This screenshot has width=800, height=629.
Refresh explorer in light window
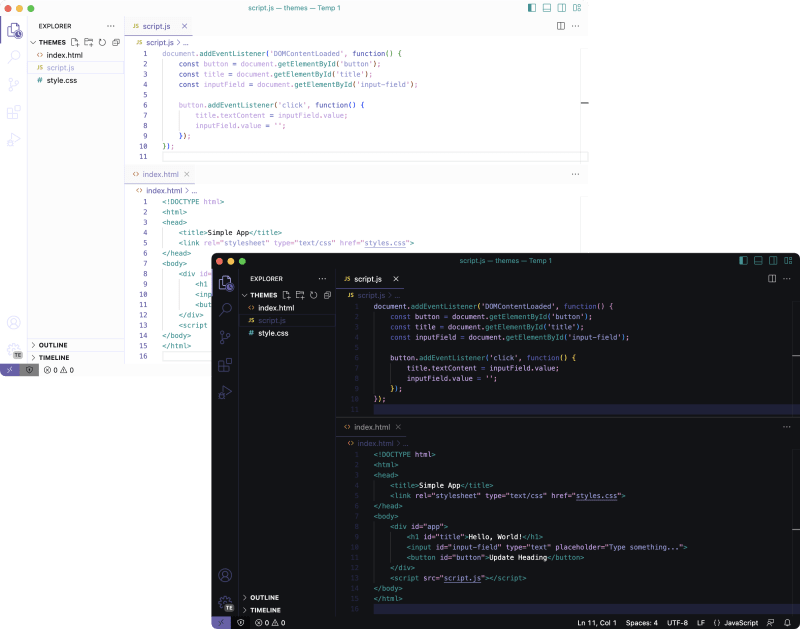(103, 42)
